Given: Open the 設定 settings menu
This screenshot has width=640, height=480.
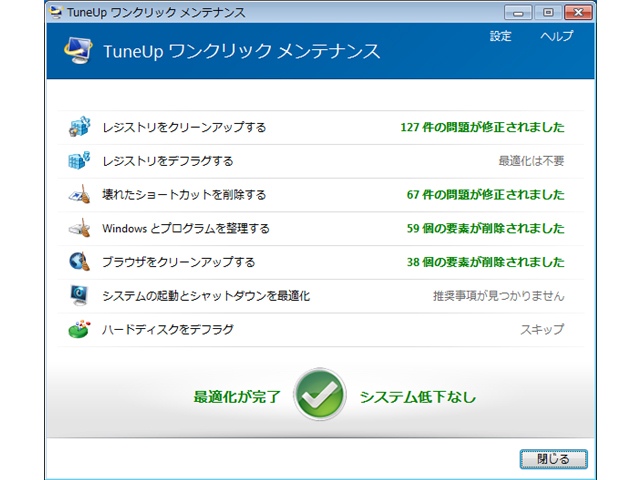Looking at the screenshot, I should 500,36.
